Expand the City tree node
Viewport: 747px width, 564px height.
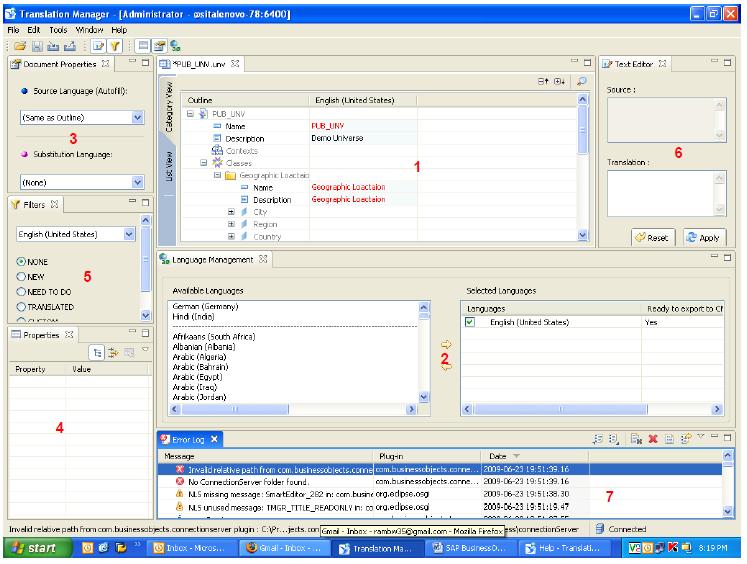tap(232, 212)
